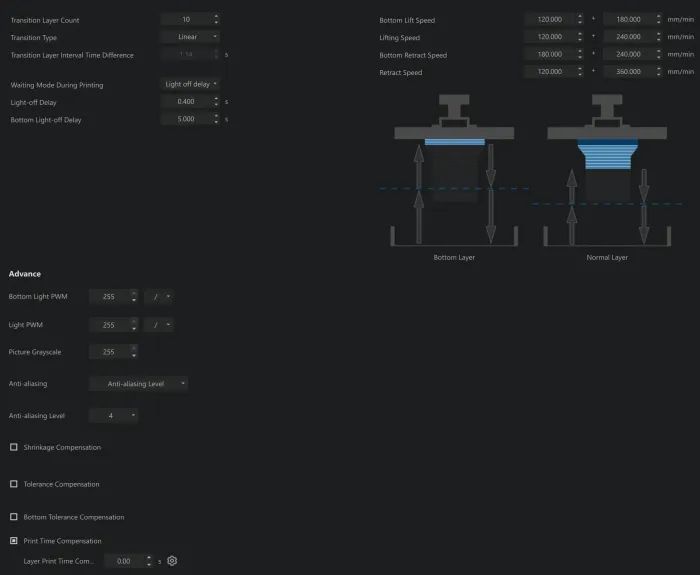This screenshot has width=700, height=575.
Task: Open Bottom Light PWM slash dropdown
Action: (x=158, y=296)
